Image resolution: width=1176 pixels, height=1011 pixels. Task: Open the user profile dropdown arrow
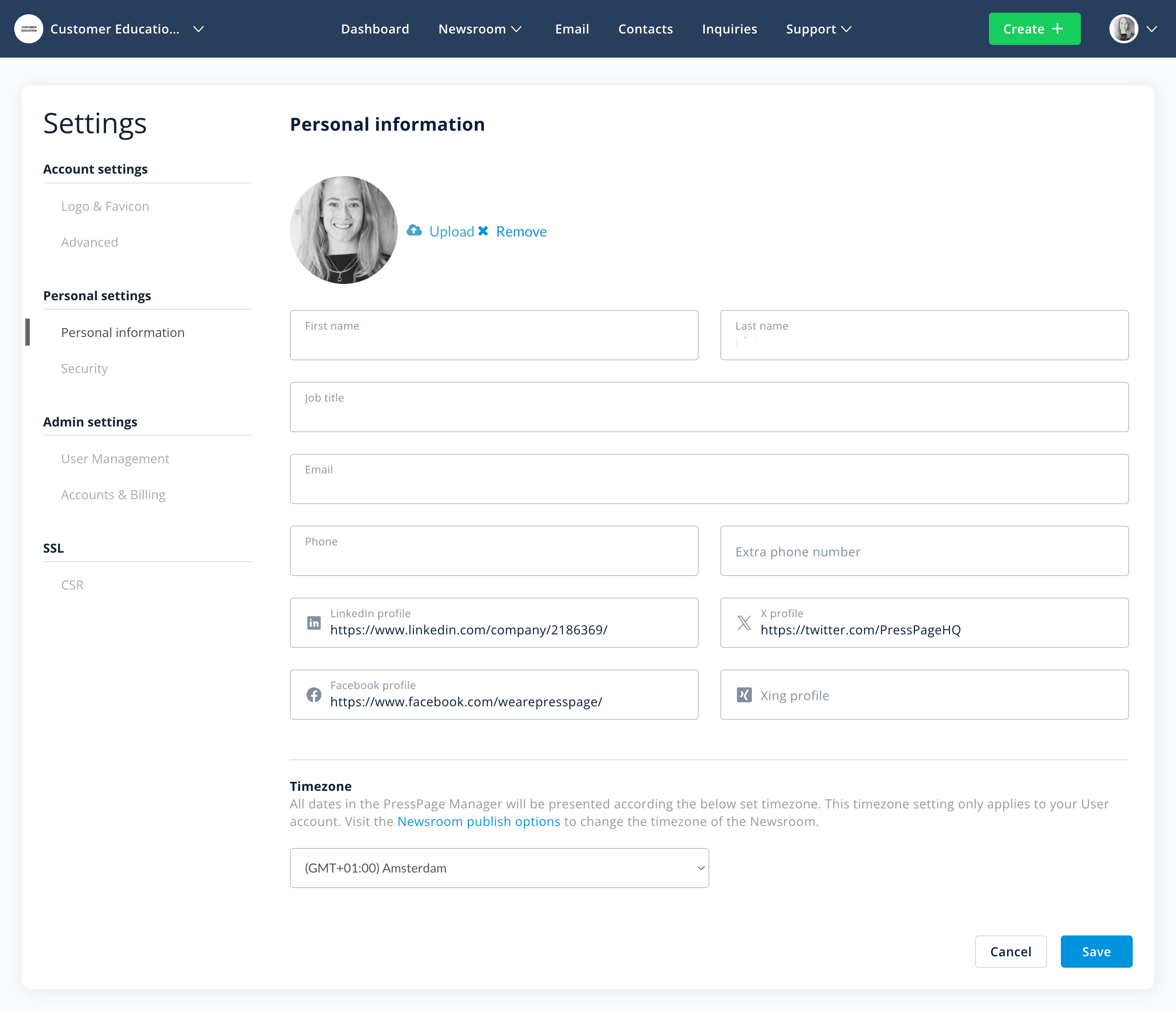coord(1151,29)
